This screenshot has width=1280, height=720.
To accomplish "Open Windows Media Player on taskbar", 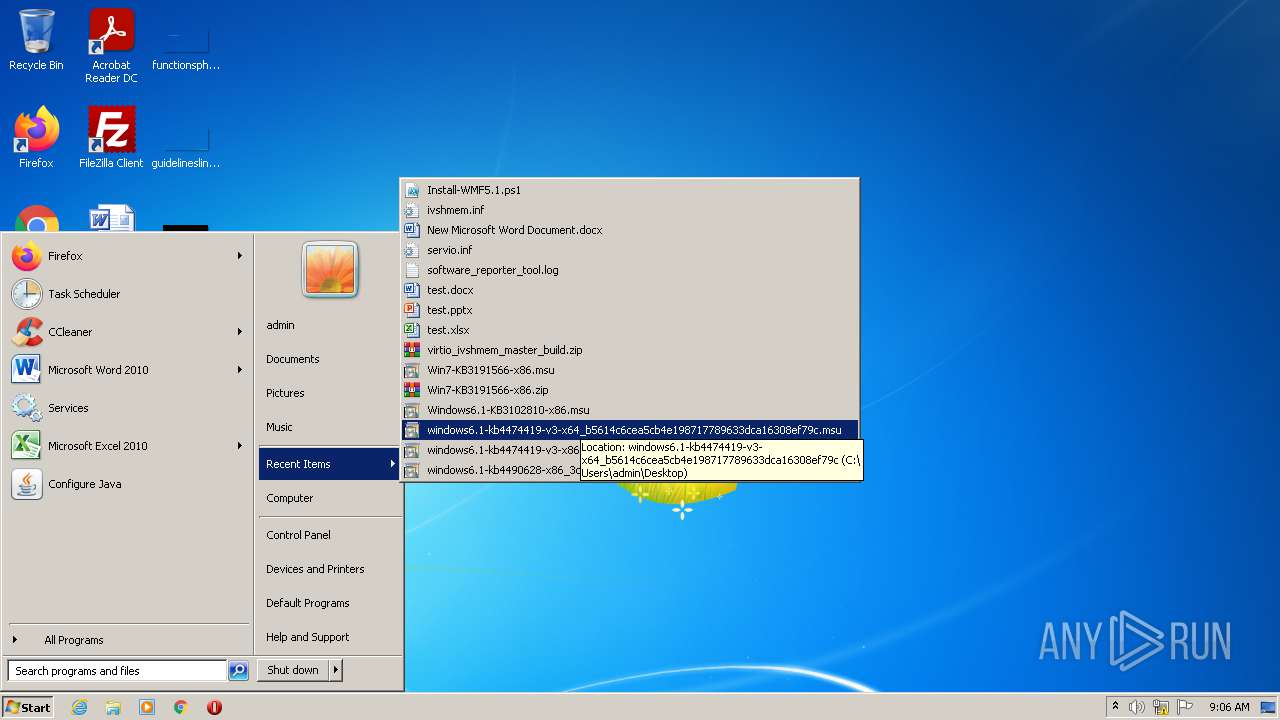I will point(147,707).
